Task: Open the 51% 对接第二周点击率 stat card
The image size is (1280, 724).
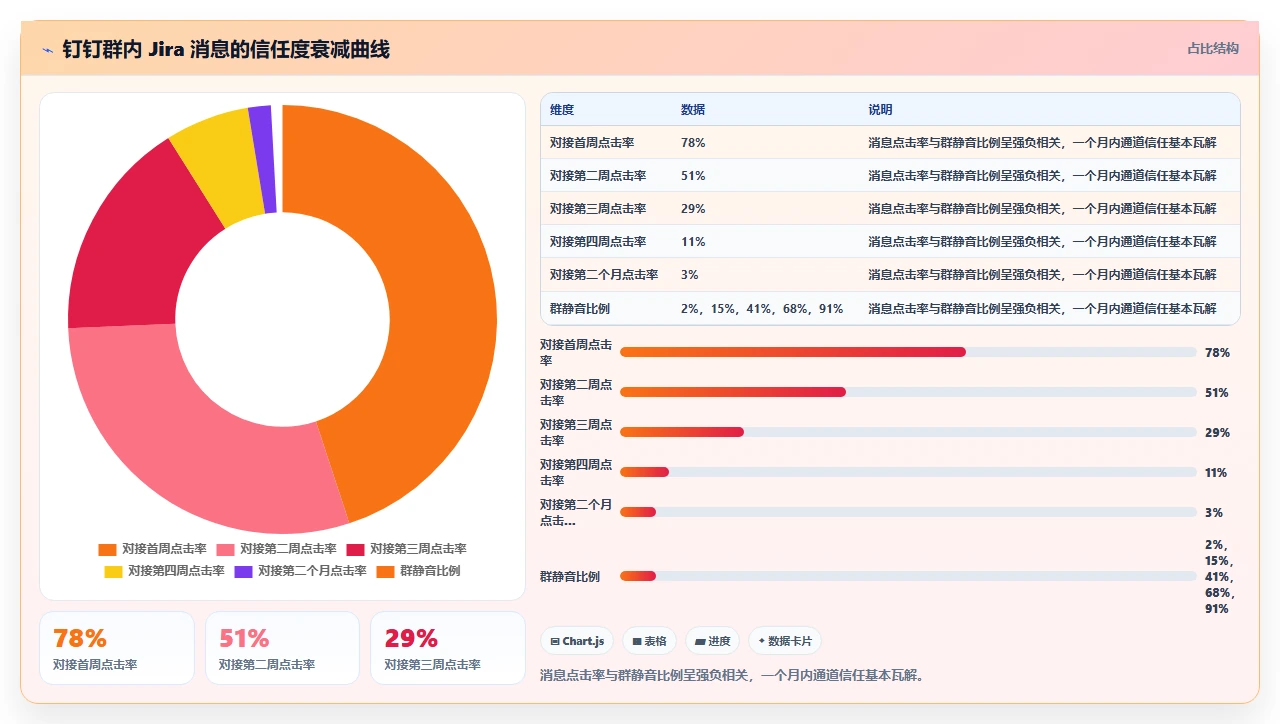Action: [282, 648]
